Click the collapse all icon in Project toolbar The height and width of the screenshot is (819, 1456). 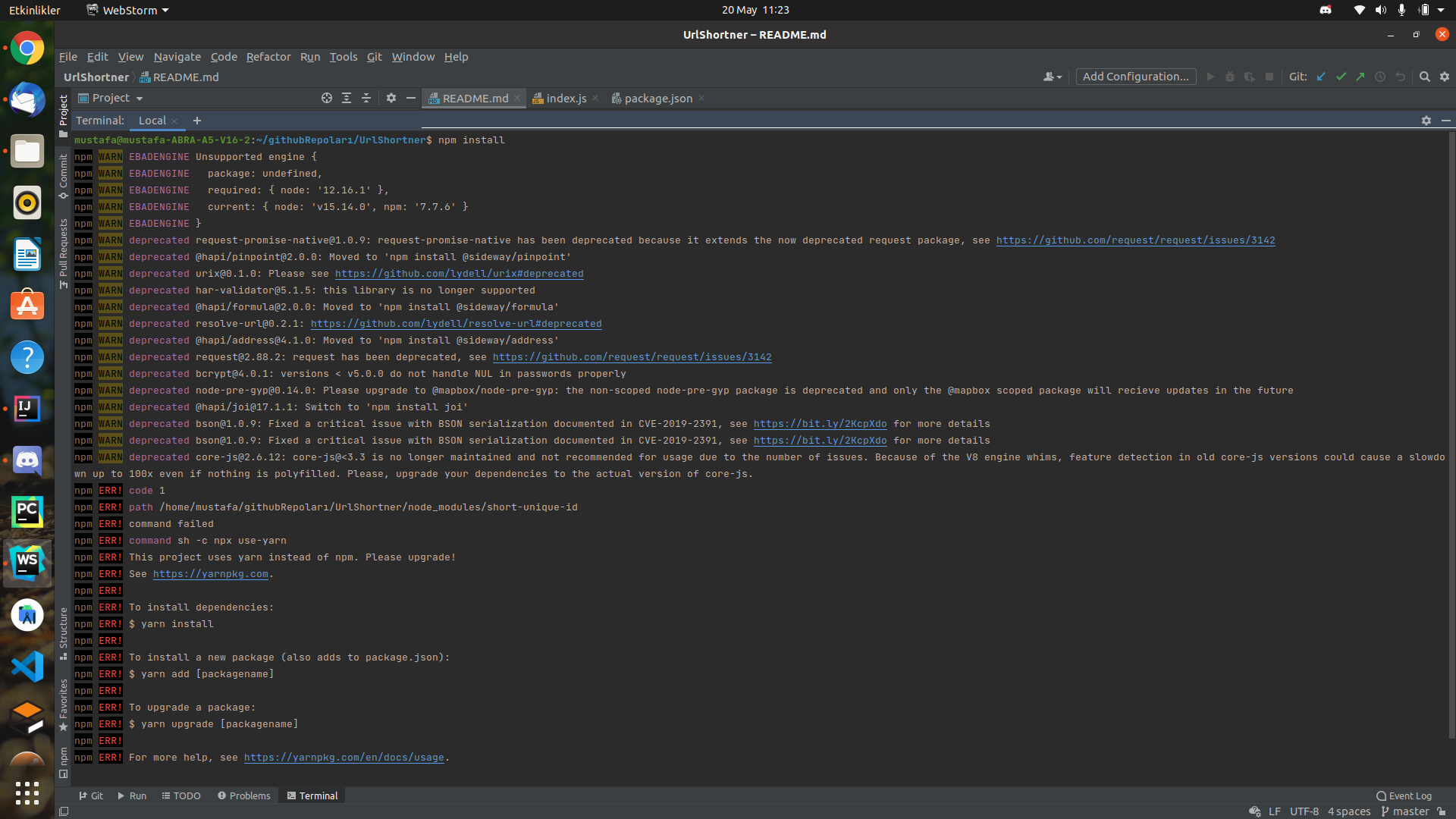(x=366, y=99)
